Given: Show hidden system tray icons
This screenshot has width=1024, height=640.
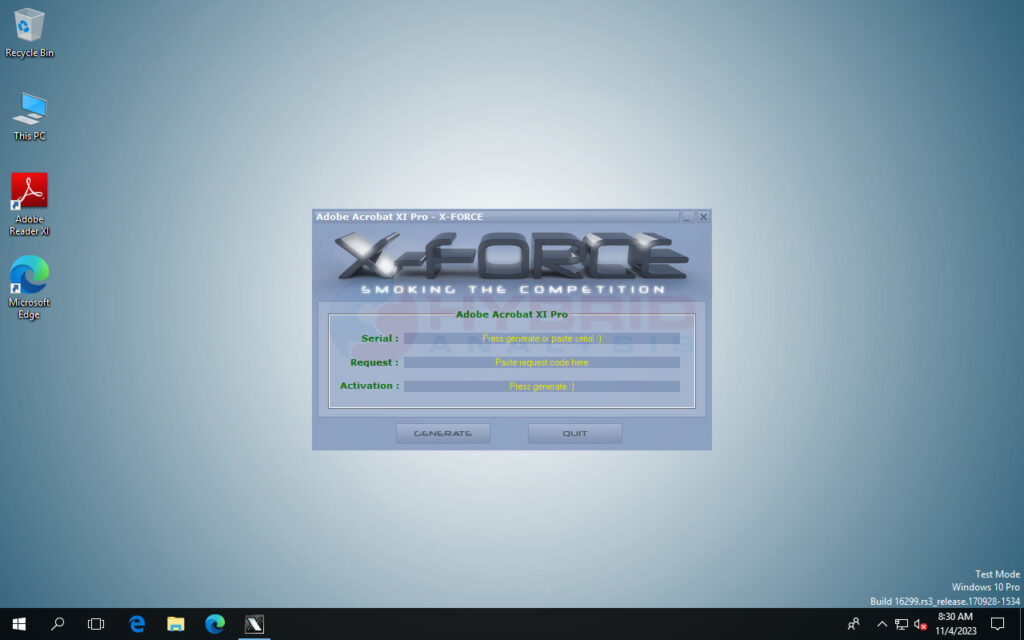Looking at the screenshot, I should 882,624.
